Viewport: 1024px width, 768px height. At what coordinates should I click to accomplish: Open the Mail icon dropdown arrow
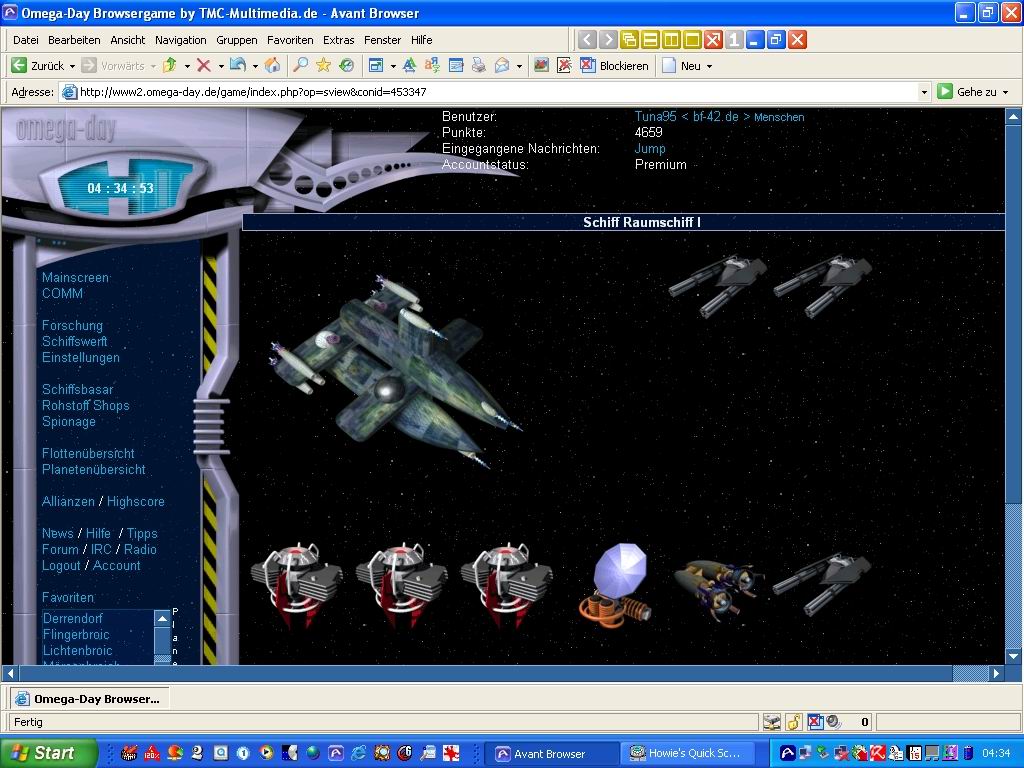(x=519, y=66)
